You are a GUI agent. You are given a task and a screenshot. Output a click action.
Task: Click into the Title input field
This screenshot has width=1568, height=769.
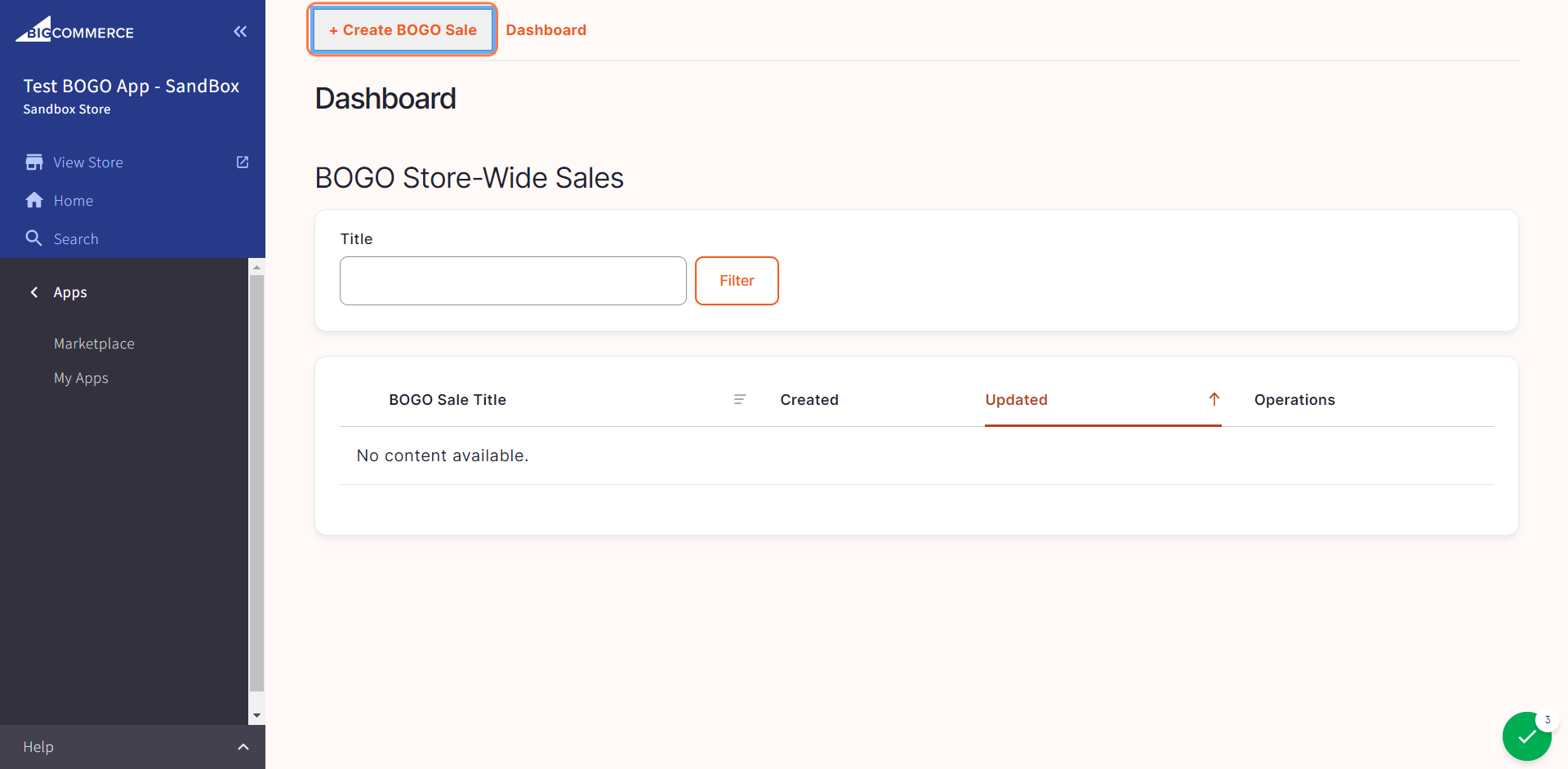click(x=513, y=281)
